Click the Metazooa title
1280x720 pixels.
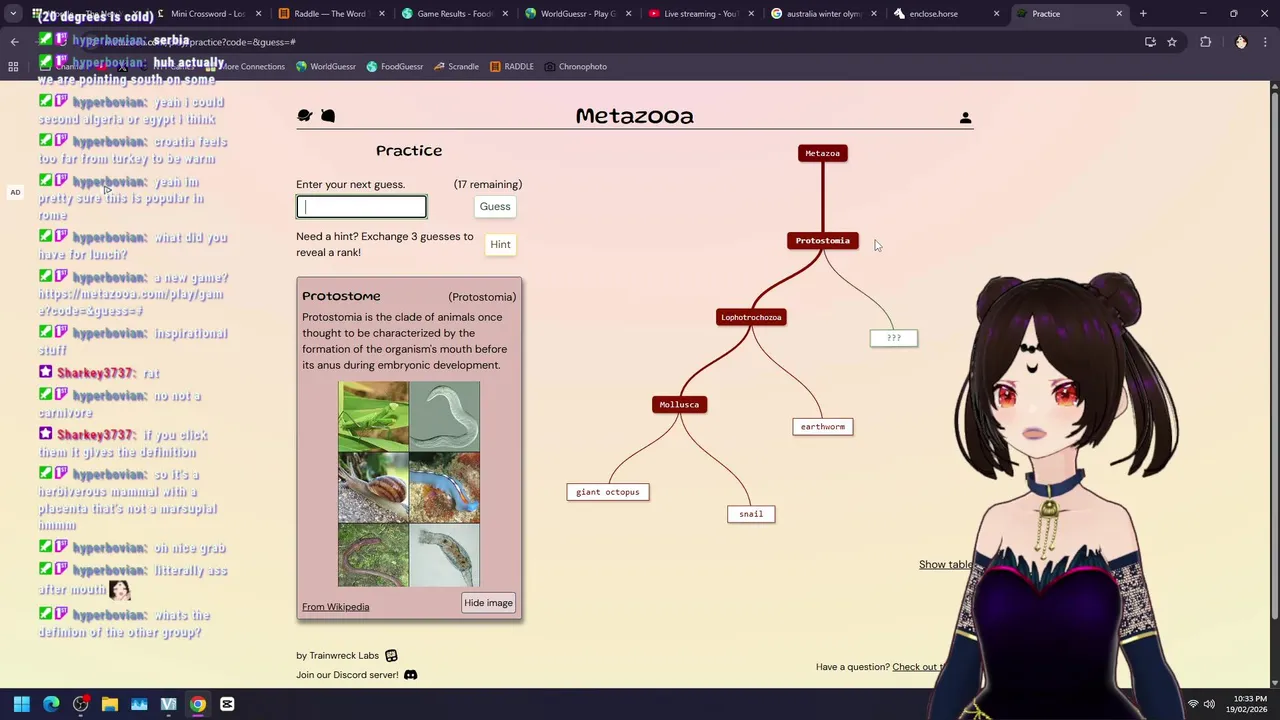click(634, 117)
